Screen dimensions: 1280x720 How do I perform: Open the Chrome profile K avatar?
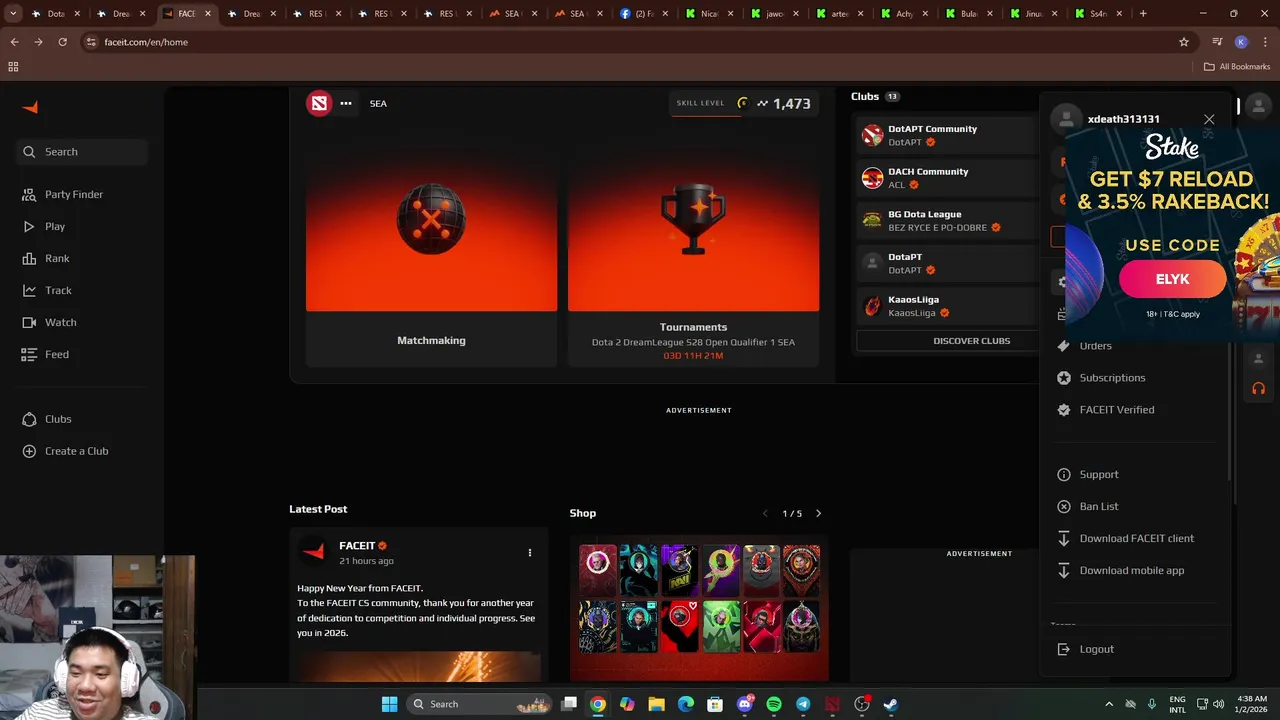[1241, 42]
